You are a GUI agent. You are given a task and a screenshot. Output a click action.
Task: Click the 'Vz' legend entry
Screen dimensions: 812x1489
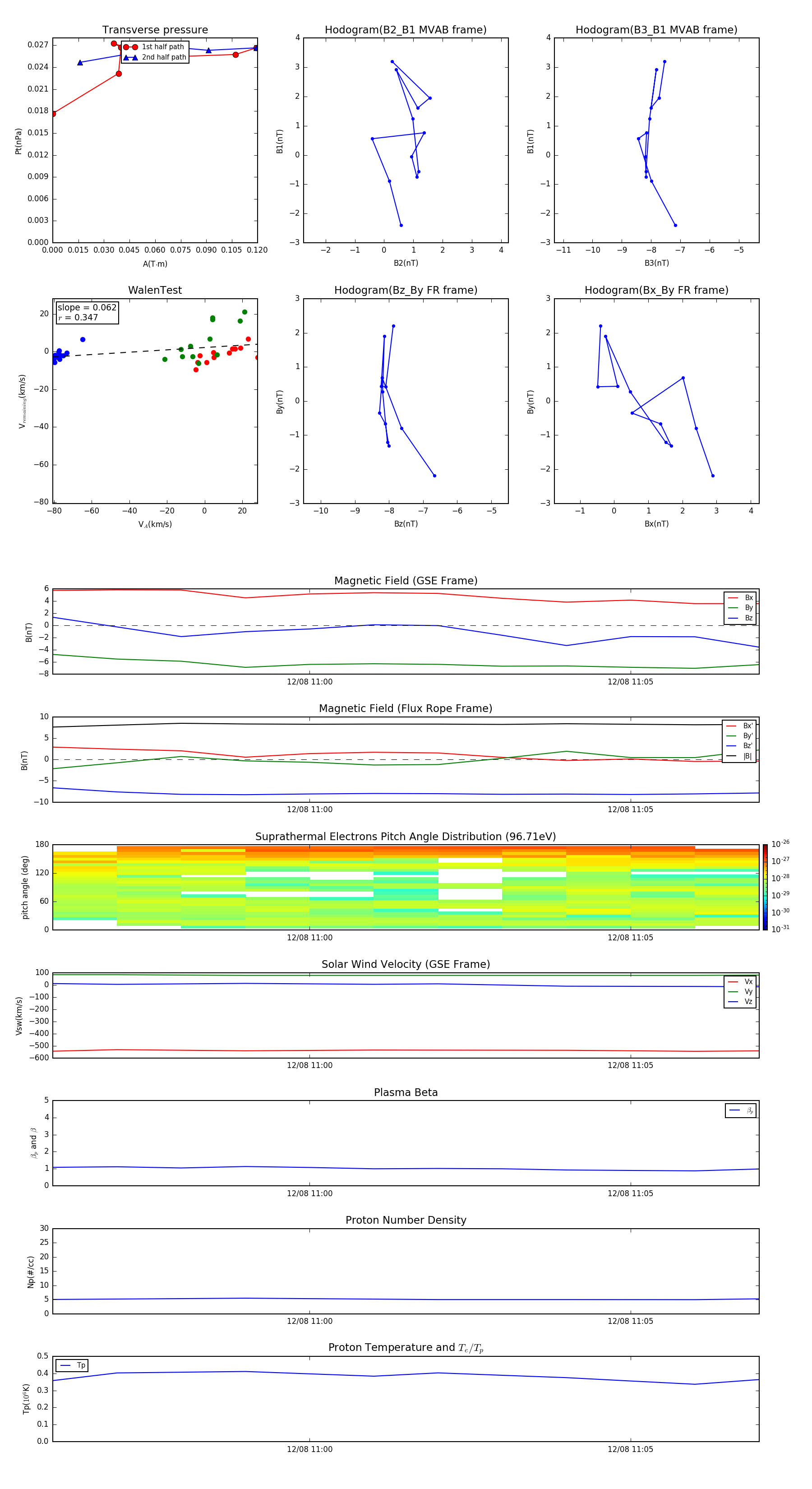click(740, 1002)
